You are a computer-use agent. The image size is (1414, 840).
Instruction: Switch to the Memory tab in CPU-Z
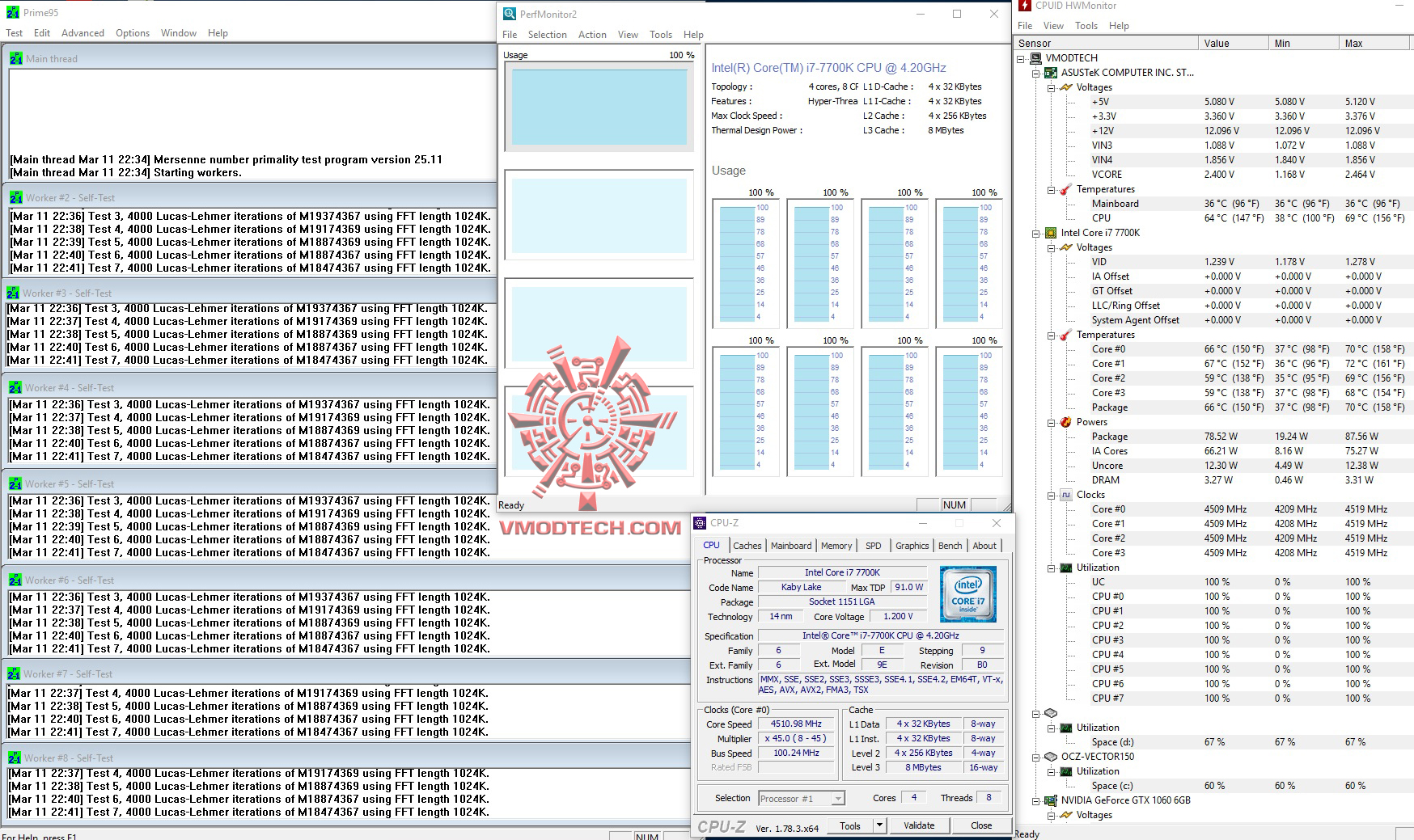tap(836, 546)
